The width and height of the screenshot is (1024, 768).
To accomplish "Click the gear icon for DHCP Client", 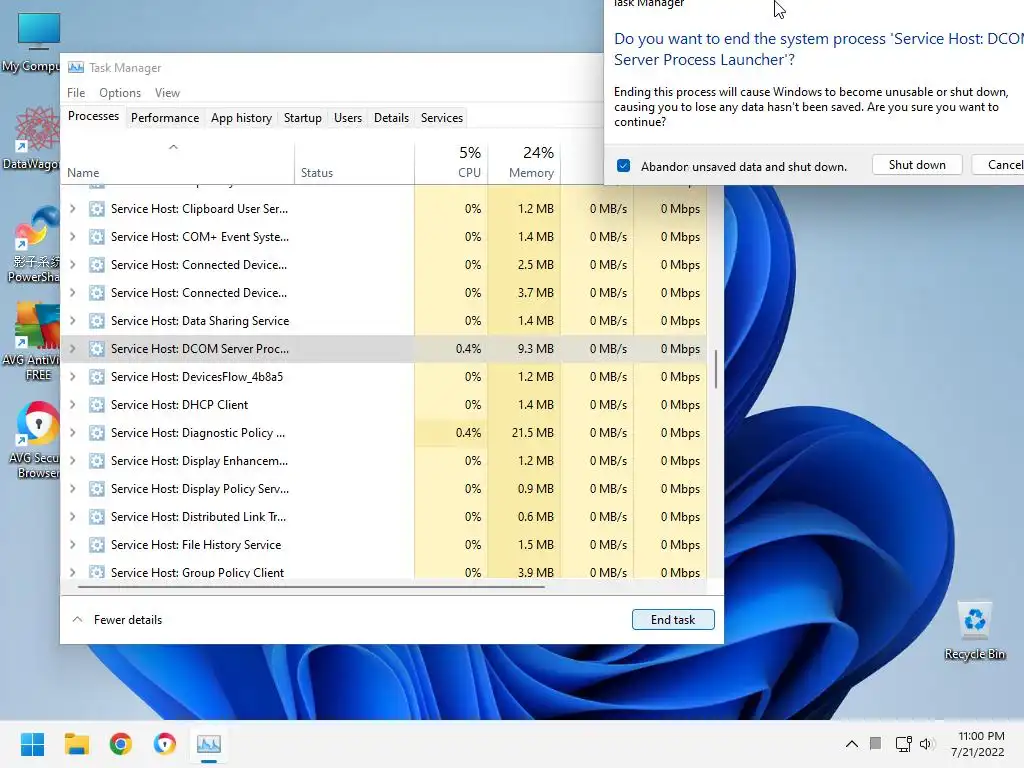I will [97, 405].
